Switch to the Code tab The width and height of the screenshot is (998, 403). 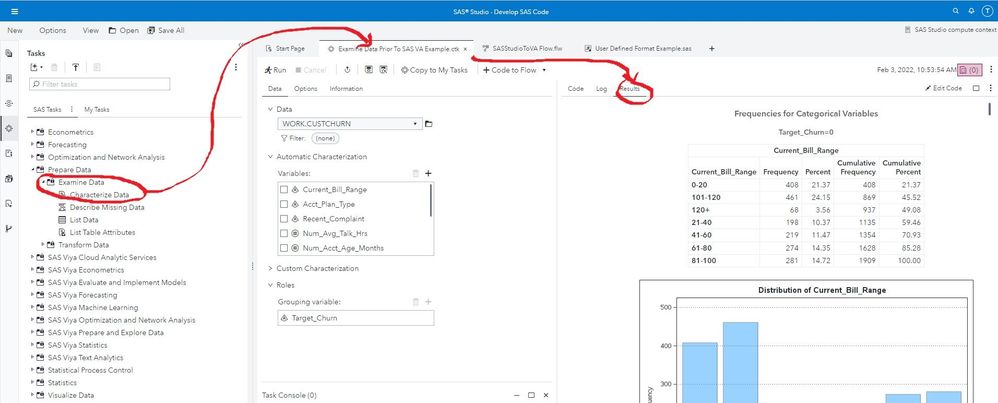575,88
